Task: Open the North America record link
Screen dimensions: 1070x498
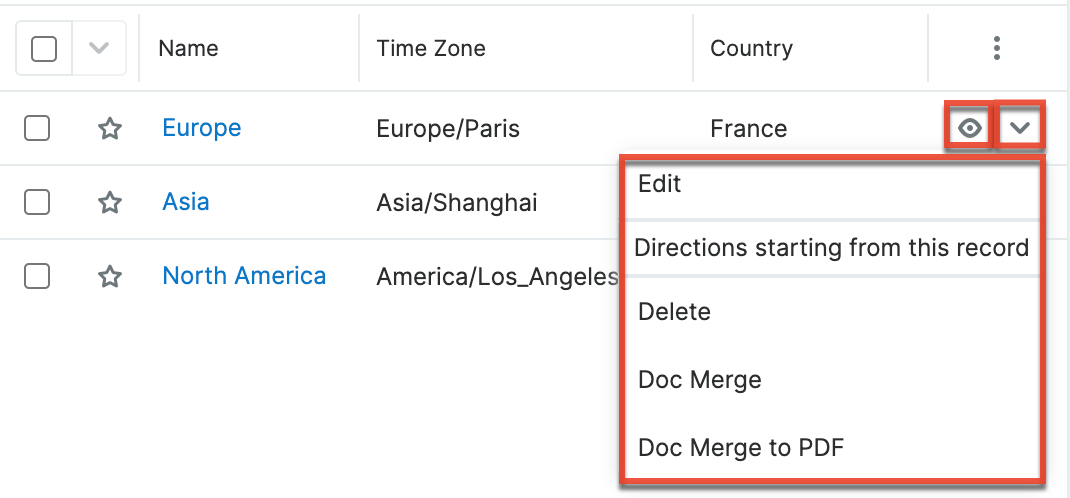Action: click(244, 276)
